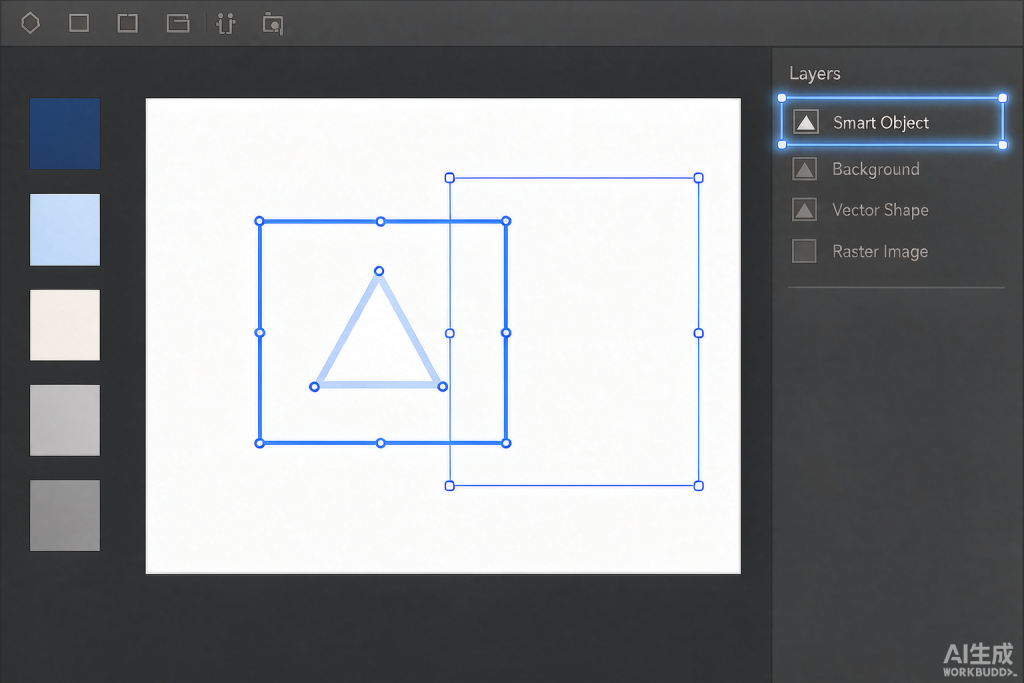The width and height of the screenshot is (1024, 683).
Task: Click the Smart Object layer thumbnail
Action: coord(806,122)
